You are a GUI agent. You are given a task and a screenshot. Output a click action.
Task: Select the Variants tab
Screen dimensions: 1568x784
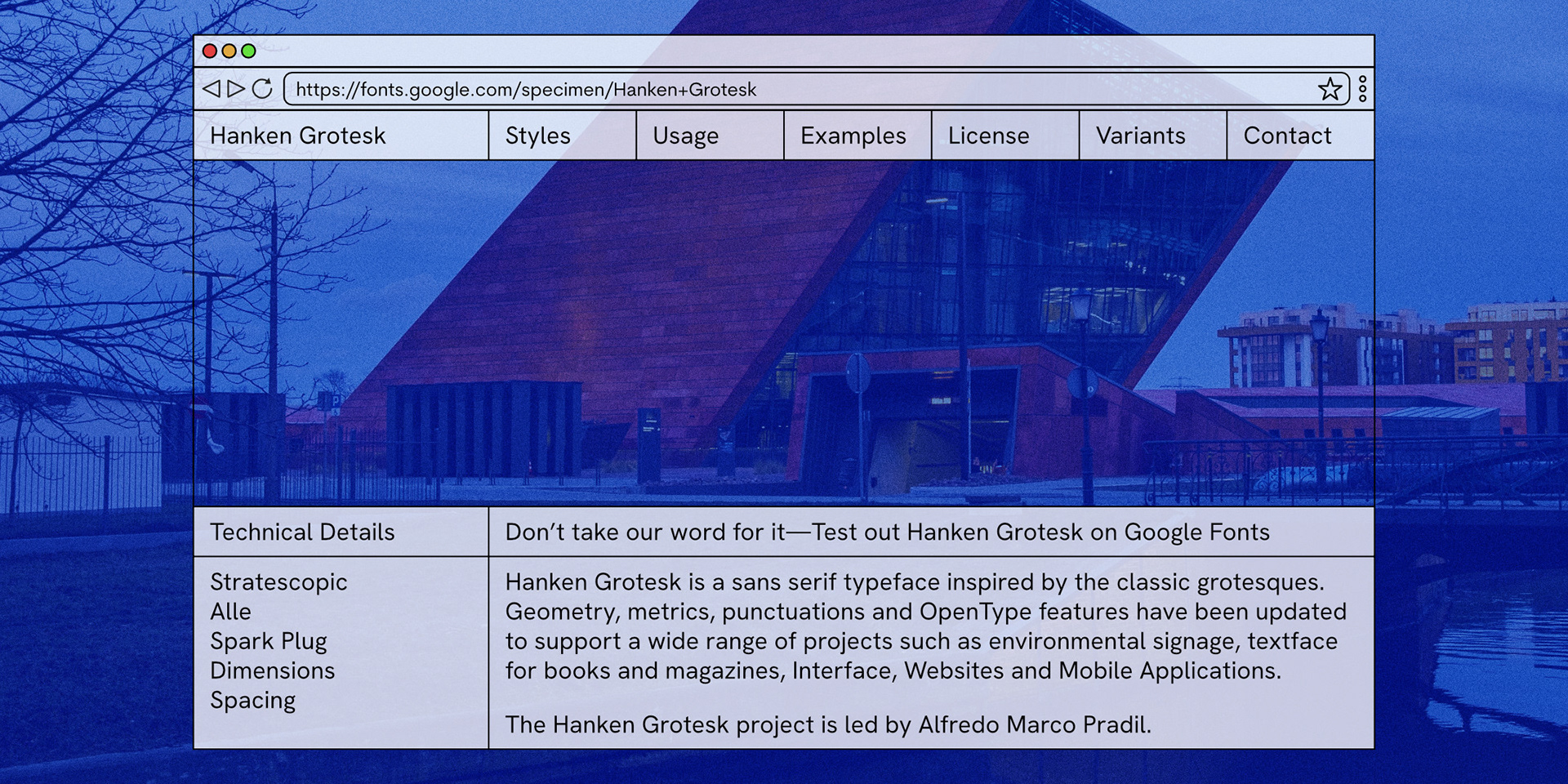pyautogui.click(x=1153, y=136)
